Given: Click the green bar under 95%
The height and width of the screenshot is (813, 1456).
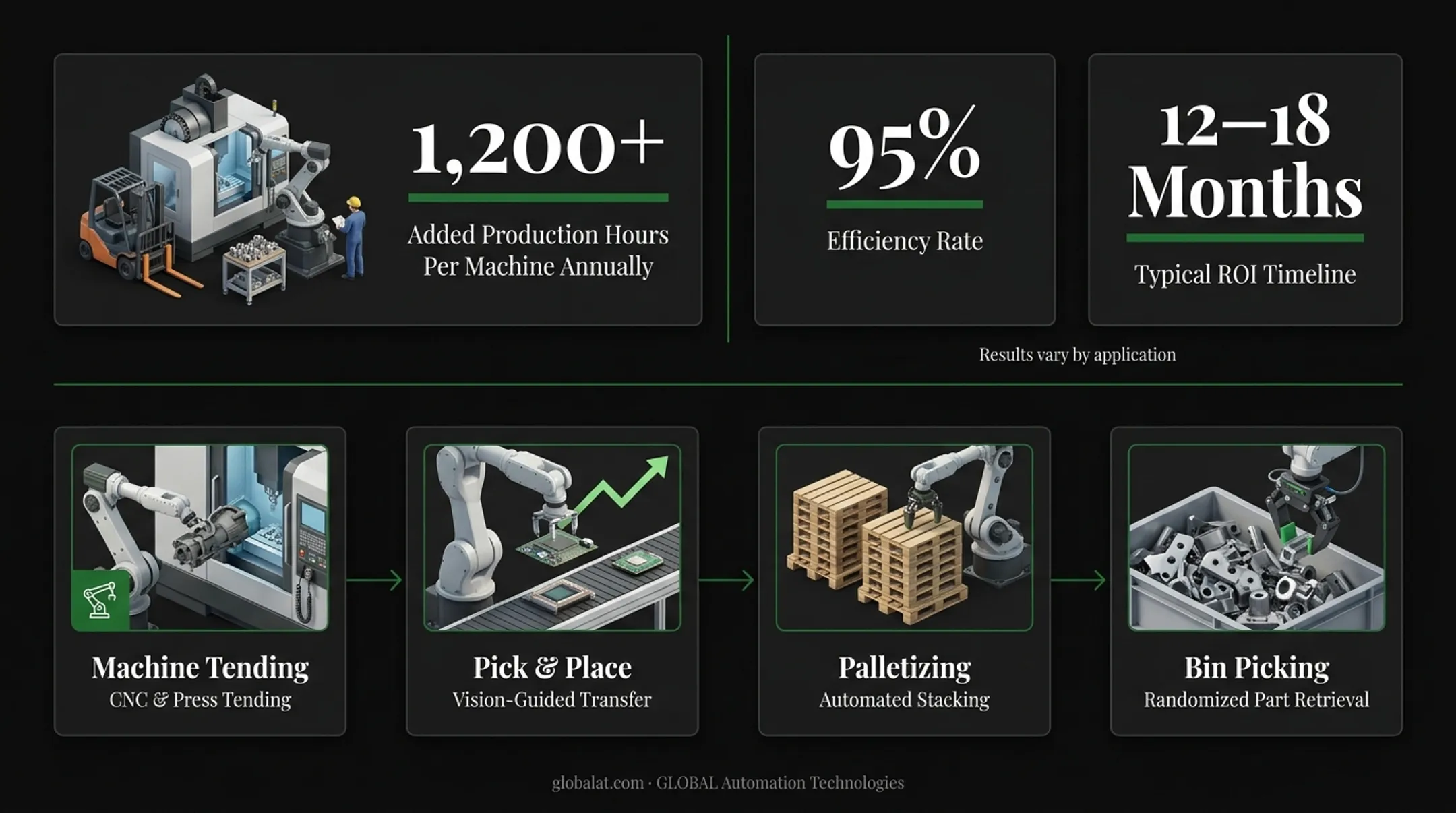Looking at the screenshot, I should [905, 204].
